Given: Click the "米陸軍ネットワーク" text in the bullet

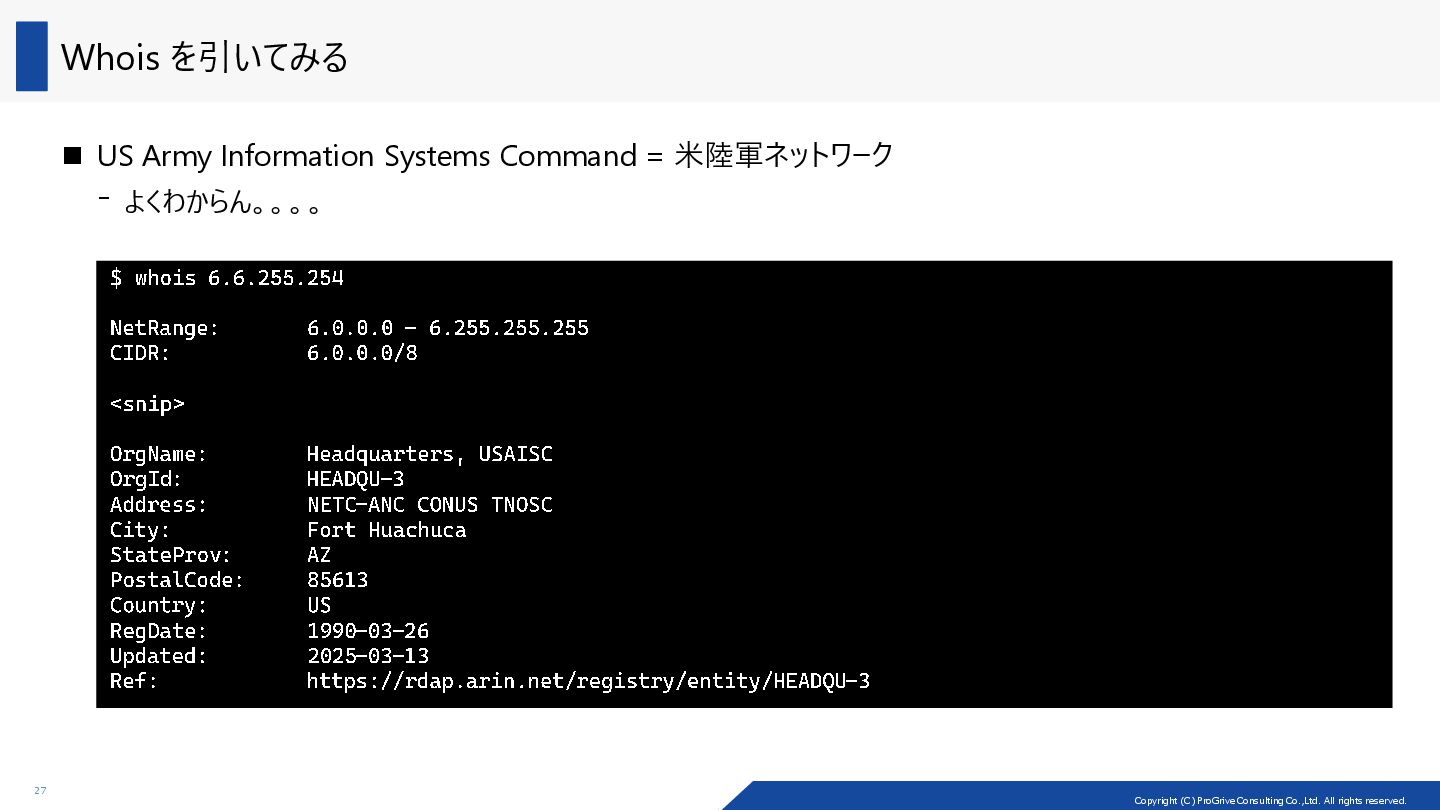Looking at the screenshot, I should coord(784,156).
